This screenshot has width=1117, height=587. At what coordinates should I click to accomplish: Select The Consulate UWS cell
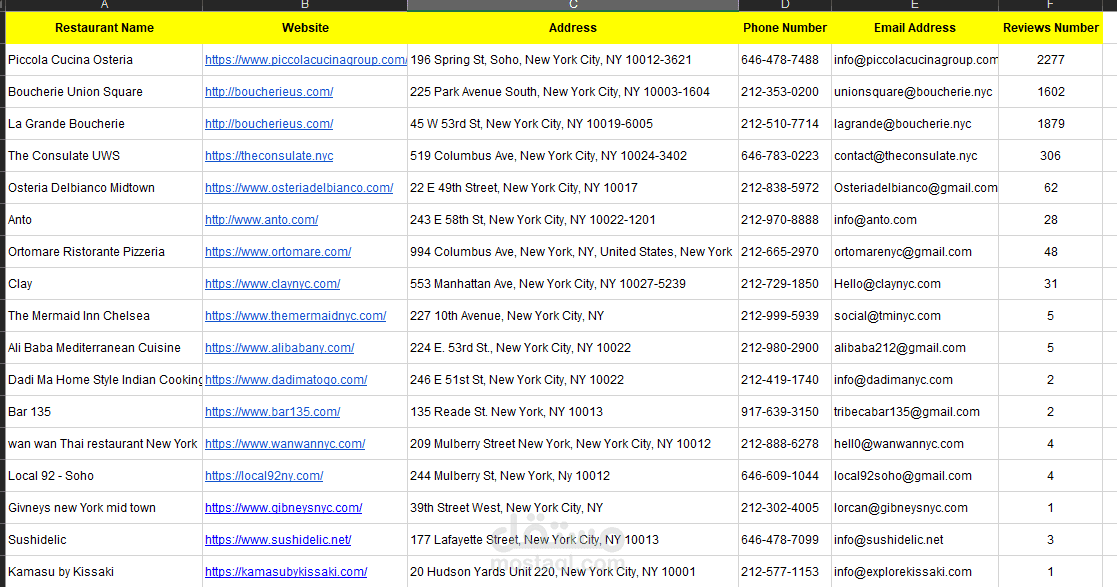point(104,156)
